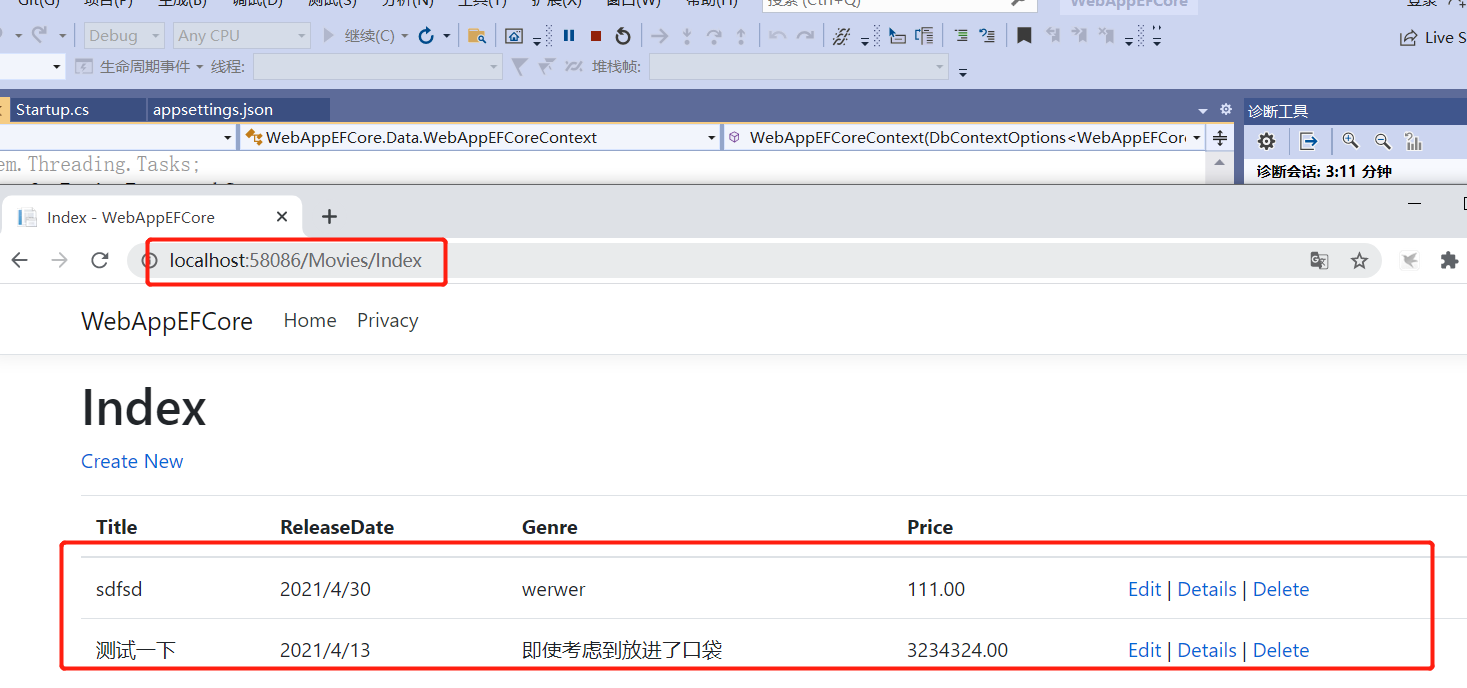Image resolution: width=1467 pixels, height=688 pixels.
Task: Bookmark this page with the star
Action: pyautogui.click(x=1359, y=261)
